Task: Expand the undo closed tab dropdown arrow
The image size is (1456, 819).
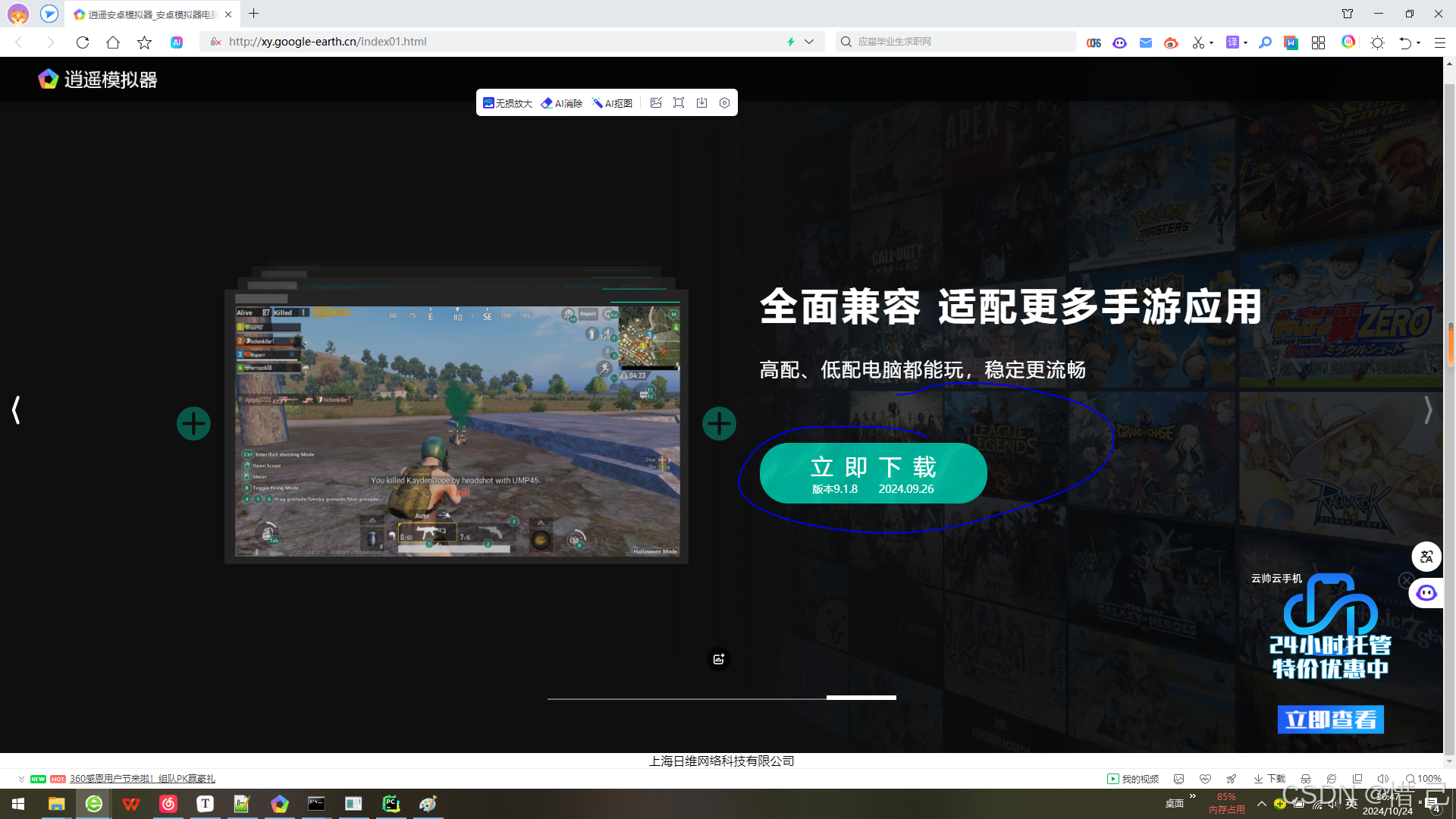Action: click(1418, 43)
